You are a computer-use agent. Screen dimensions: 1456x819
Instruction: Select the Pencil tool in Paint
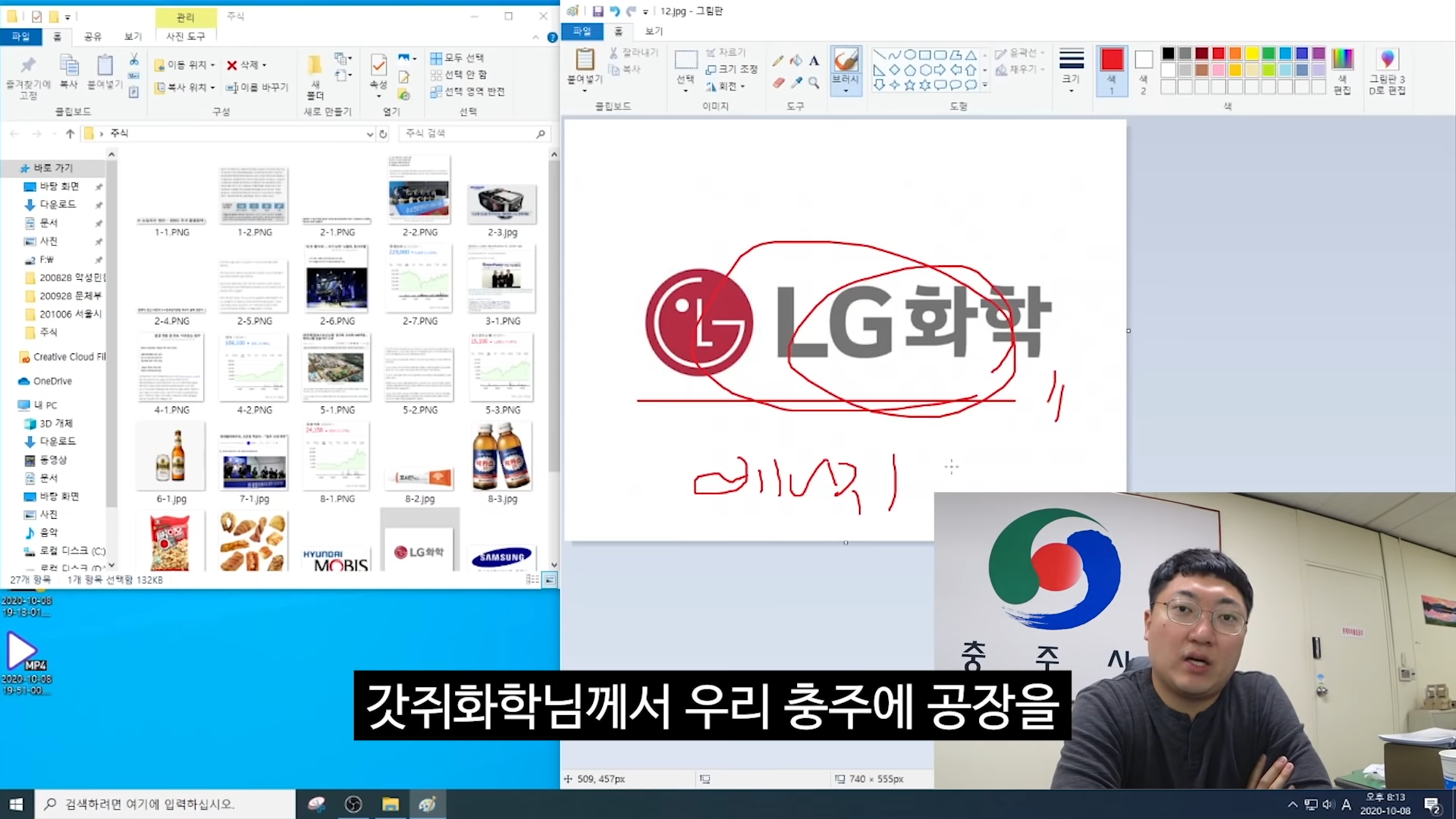pos(778,61)
